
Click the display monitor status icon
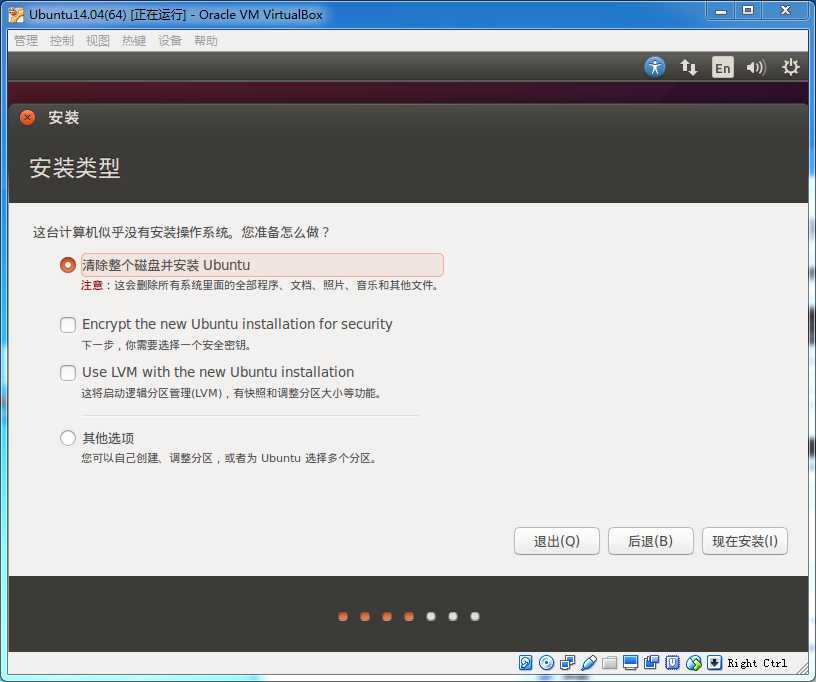click(630, 663)
